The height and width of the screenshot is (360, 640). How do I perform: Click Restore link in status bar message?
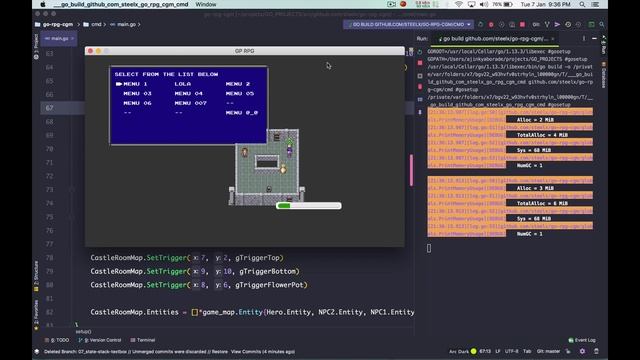coord(220,351)
